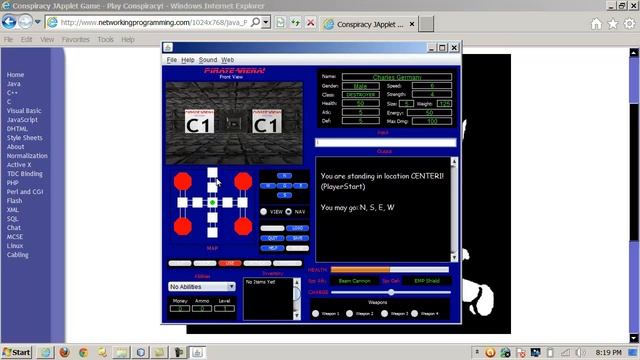Open the Visual Basic sidebar link
This screenshot has width=640, height=360.
tap(24, 111)
